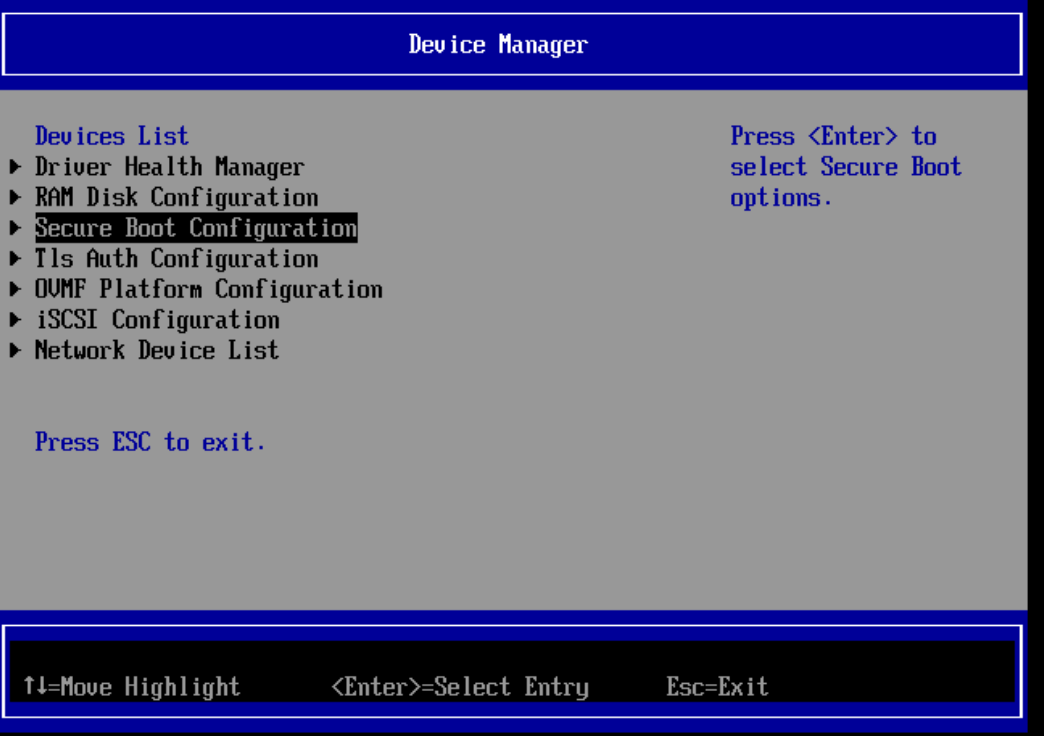Click the Devices List heading
1044x736 pixels.
[x=111, y=136]
